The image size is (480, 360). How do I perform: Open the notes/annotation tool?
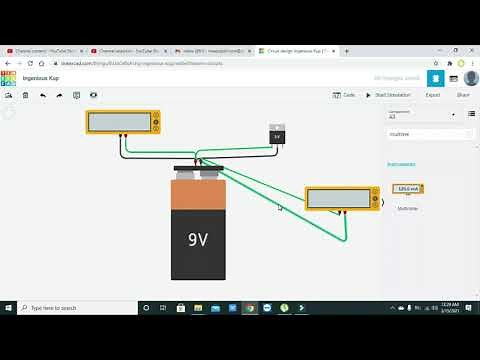coord(76,95)
